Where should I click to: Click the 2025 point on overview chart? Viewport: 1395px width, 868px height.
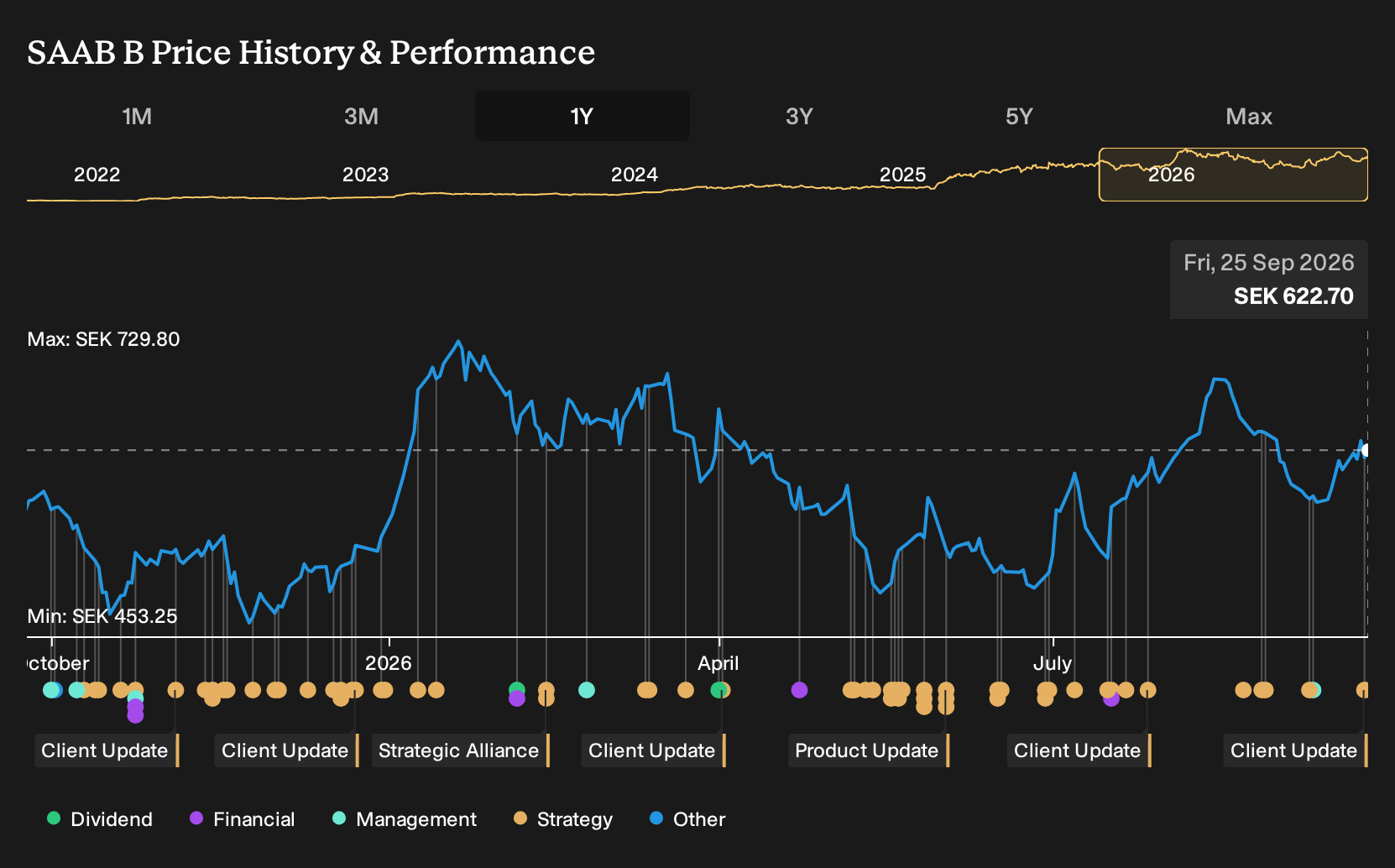pyautogui.click(x=902, y=175)
